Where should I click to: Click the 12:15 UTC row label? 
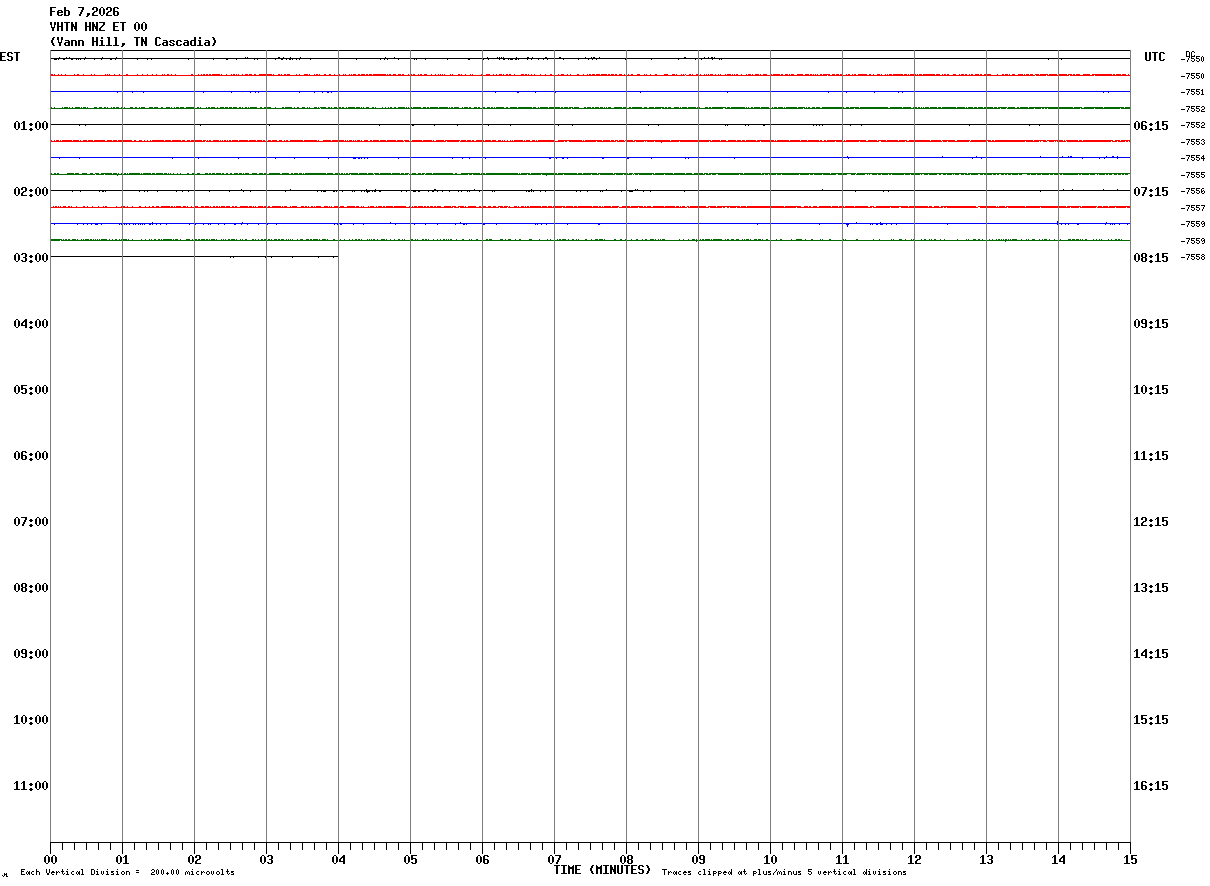(1151, 521)
